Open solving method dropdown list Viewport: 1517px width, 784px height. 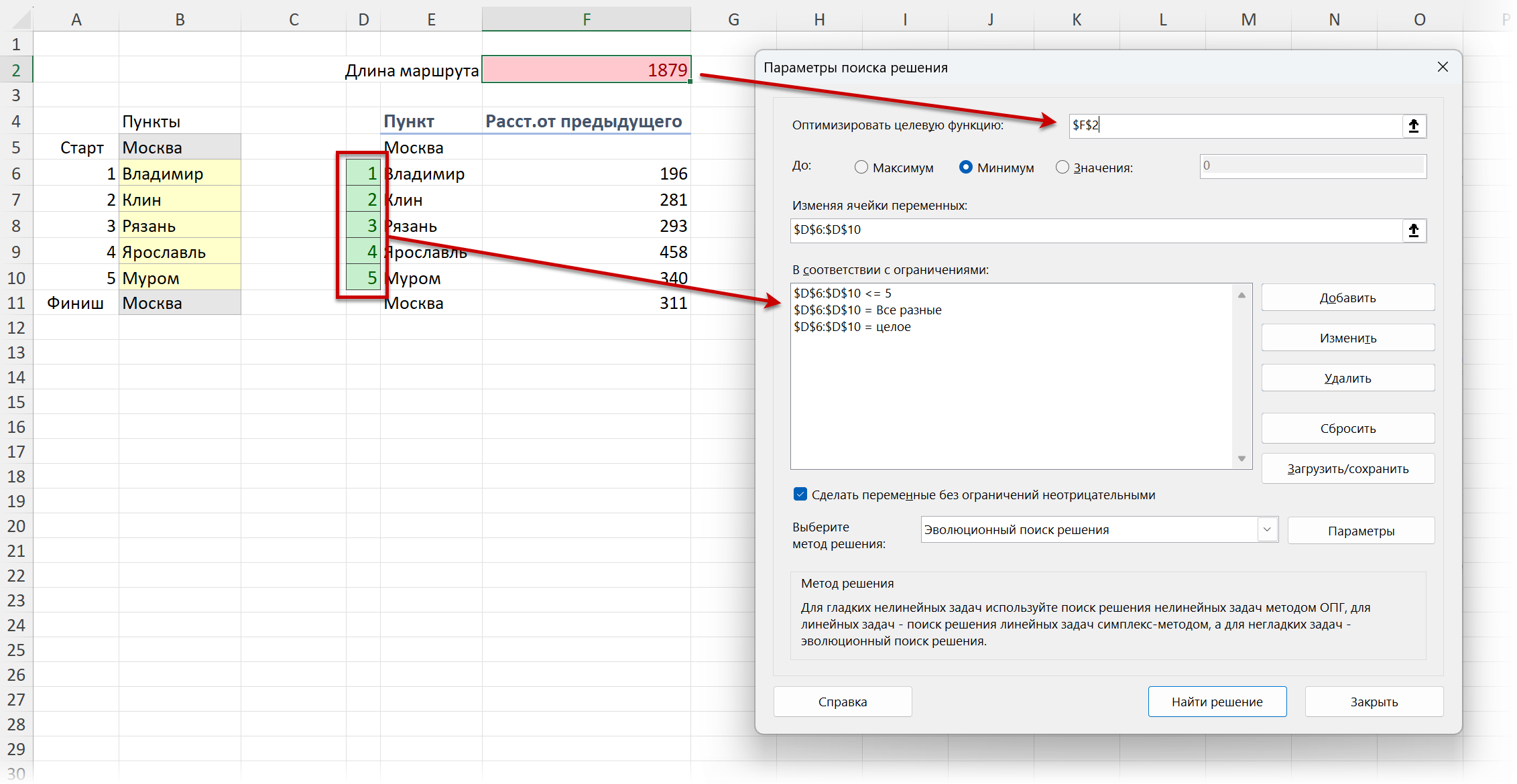(x=1266, y=529)
